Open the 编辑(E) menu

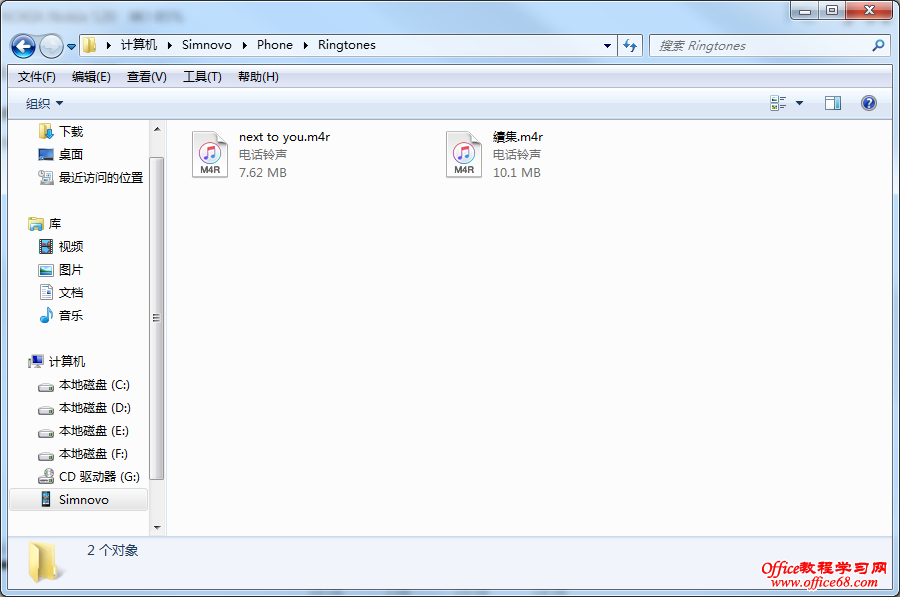pyautogui.click(x=91, y=77)
